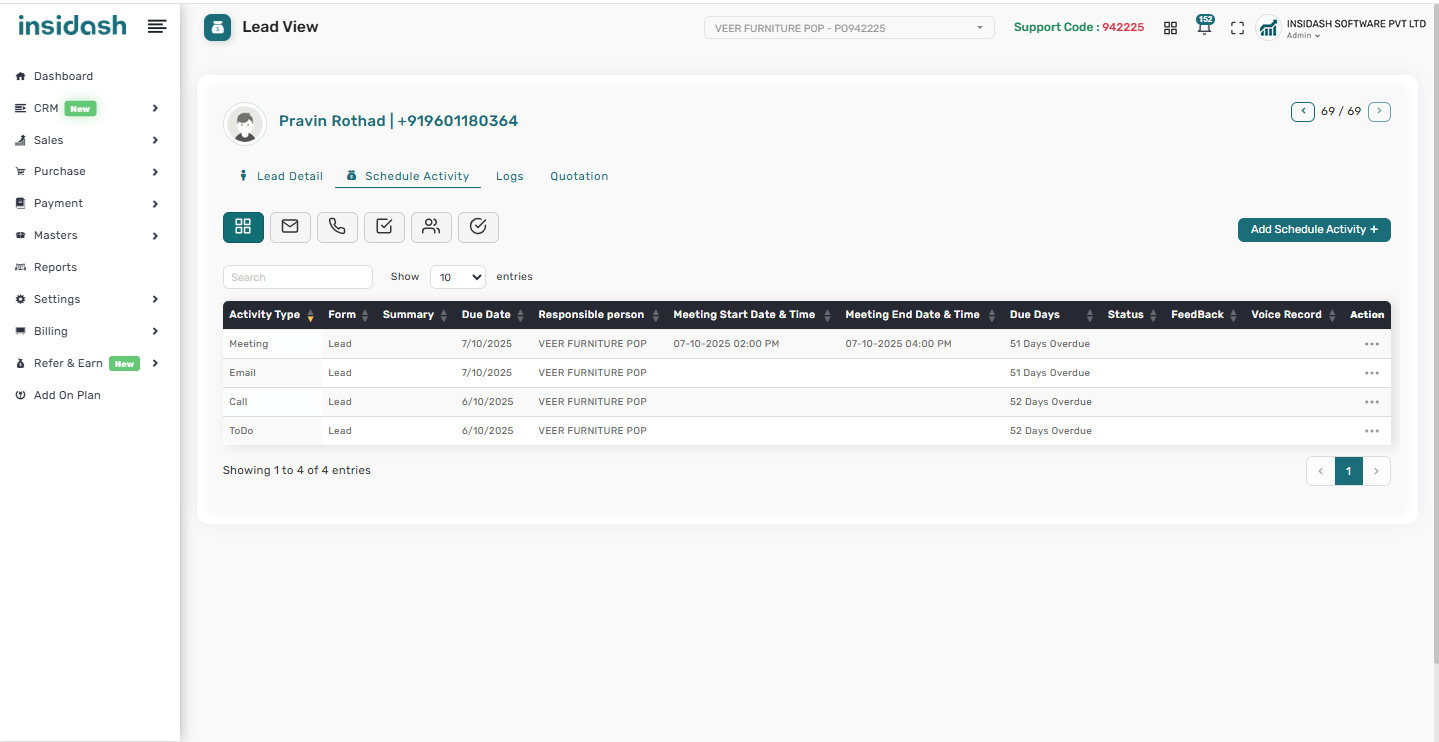Collapse the sidebar using hamburger icon
The height and width of the screenshot is (742, 1439).
tap(157, 26)
